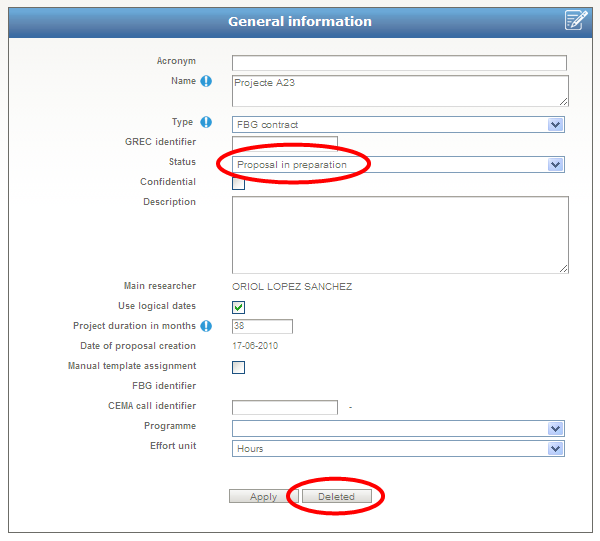Focus the Name field containing Projecte A23
Image resolution: width=600 pixels, height=541 pixels.
point(399,90)
